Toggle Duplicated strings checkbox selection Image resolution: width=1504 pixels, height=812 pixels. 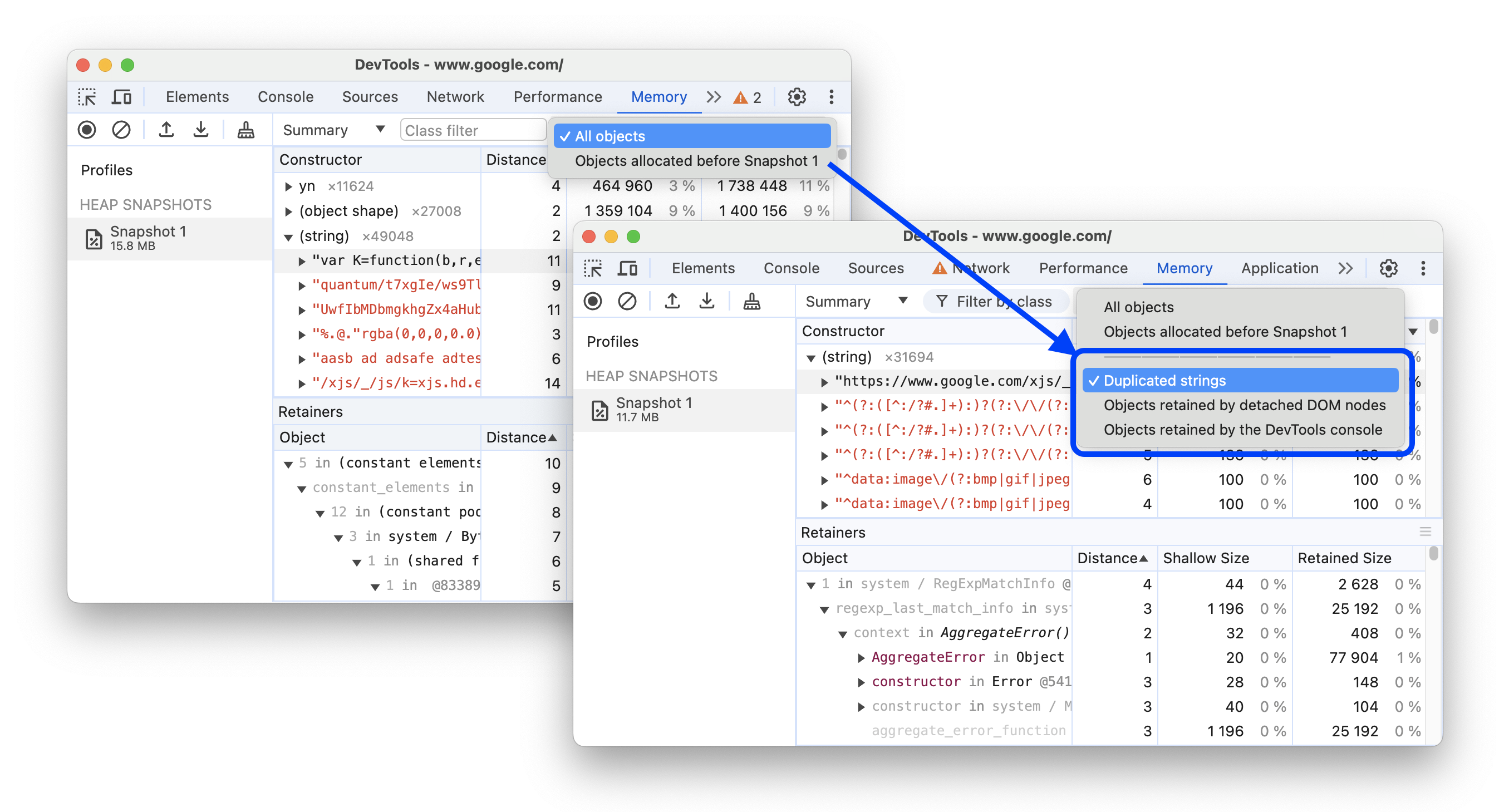pyautogui.click(x=1164, y=380)
